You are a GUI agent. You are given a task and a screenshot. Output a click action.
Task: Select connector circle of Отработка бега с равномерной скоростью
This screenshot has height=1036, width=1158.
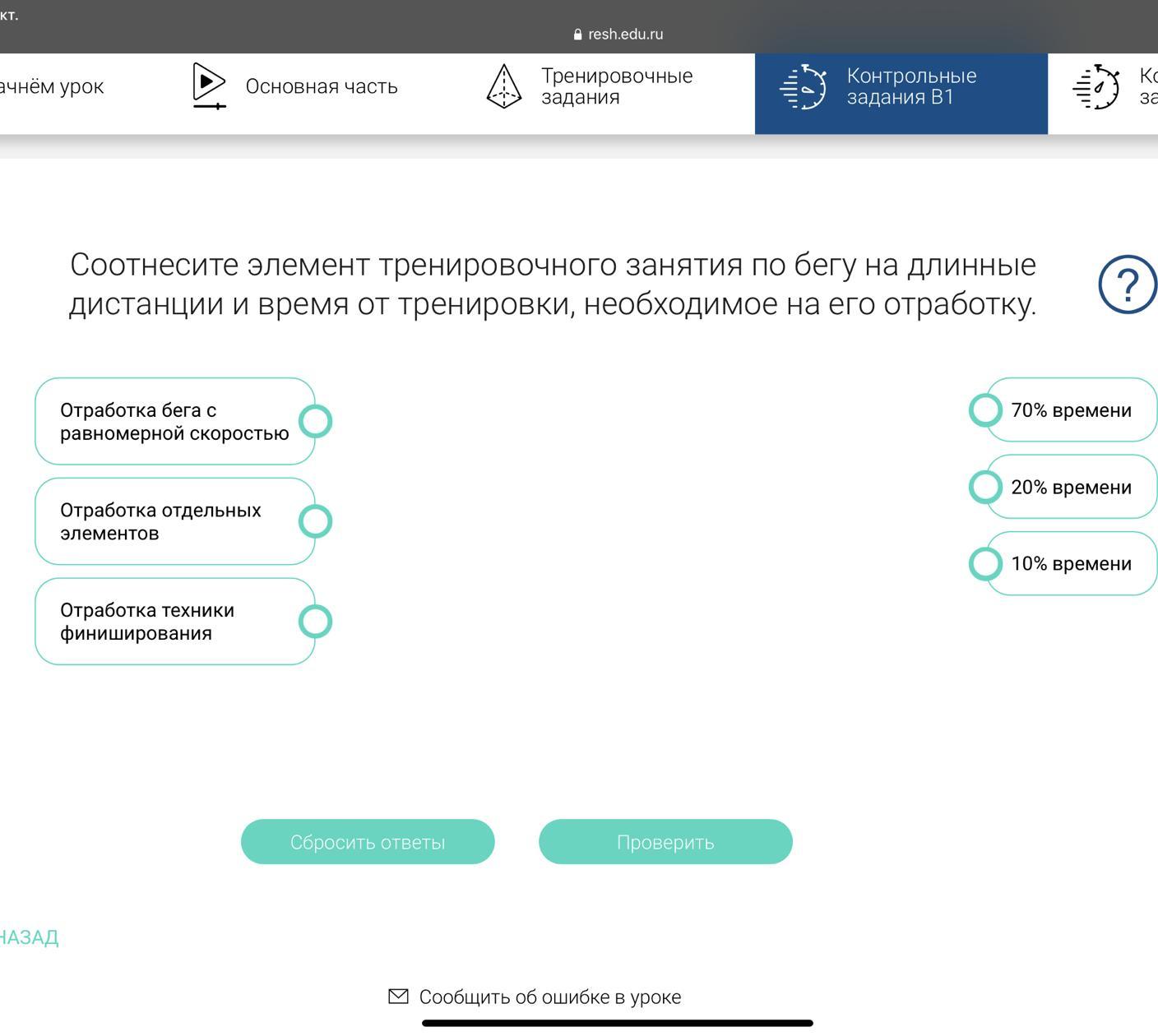pos(315,421)
